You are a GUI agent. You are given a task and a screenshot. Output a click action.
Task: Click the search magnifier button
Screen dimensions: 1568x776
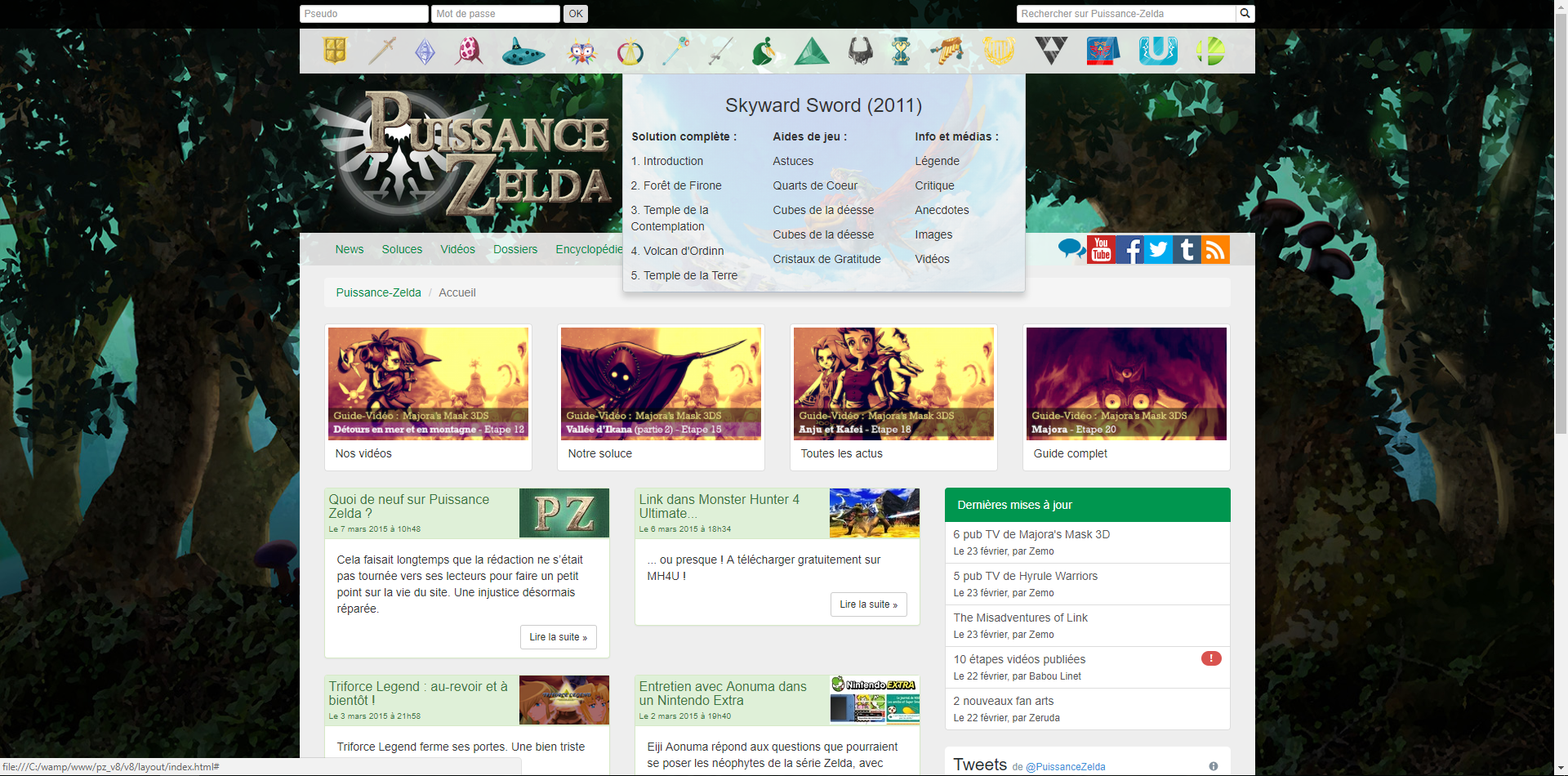pyautogui.click(x=1245, y=14)
